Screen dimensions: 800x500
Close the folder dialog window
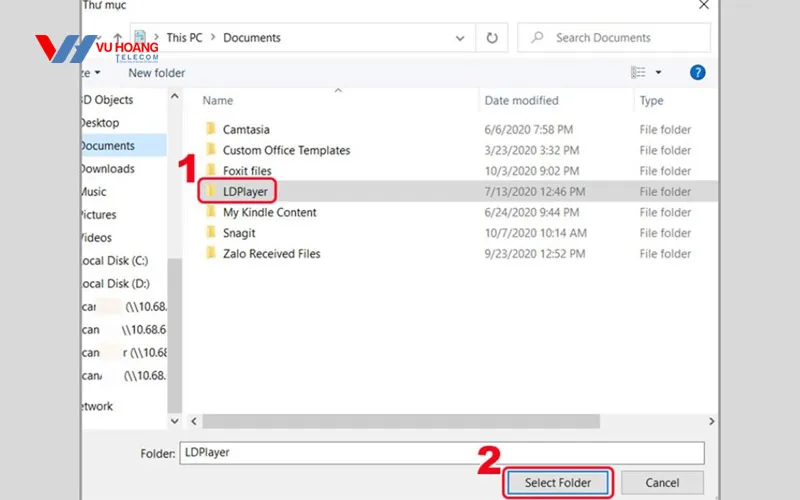704,5
